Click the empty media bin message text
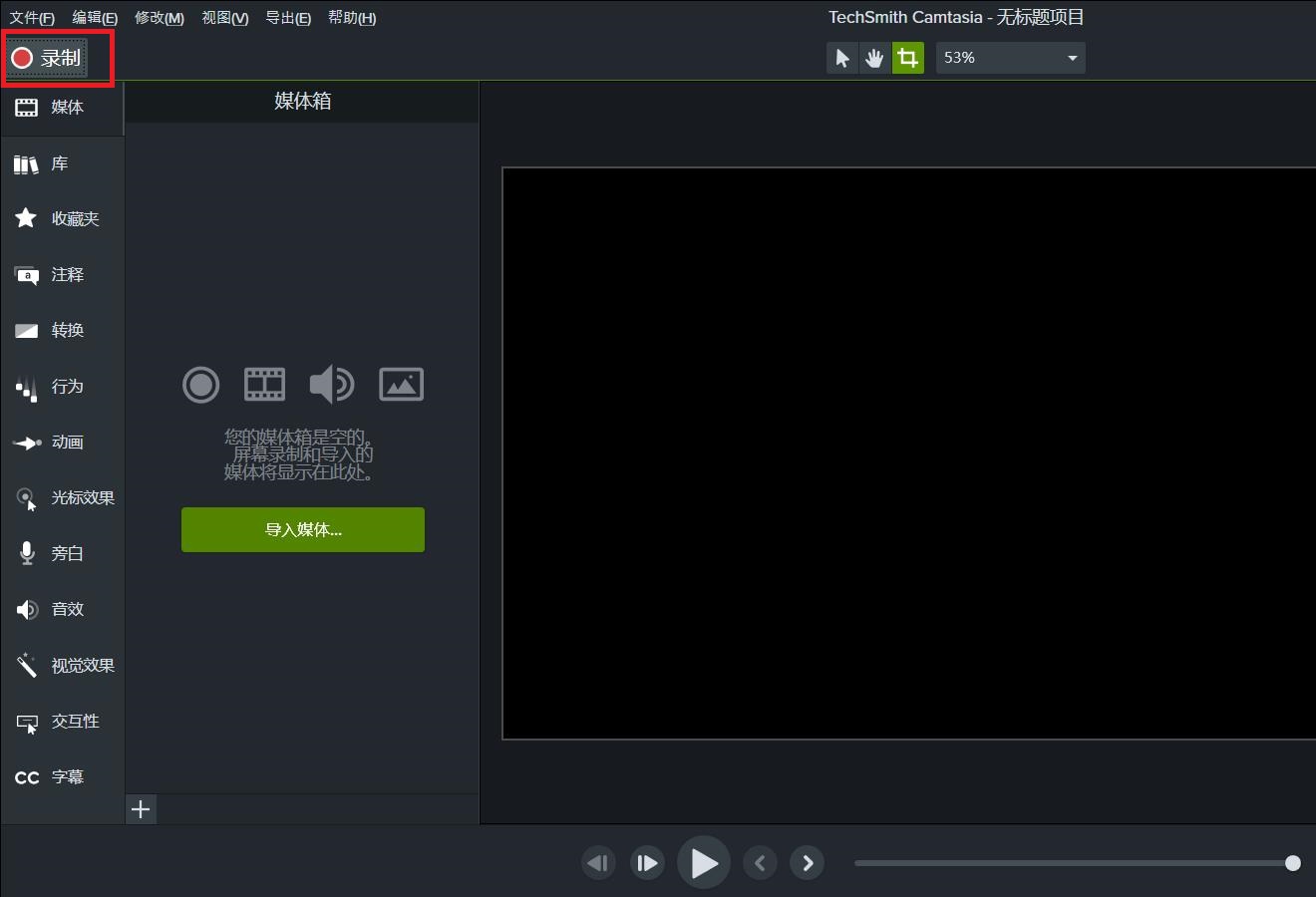Screen dimensions: 1316x897 tap(299, 454)
